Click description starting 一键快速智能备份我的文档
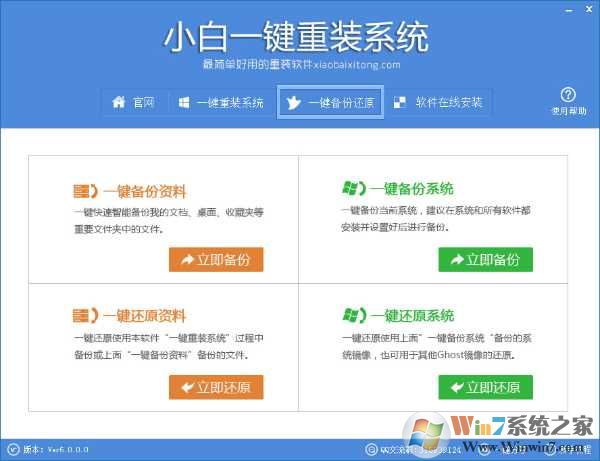This screenshot has height=461, width=600. (x=169, y=220)
